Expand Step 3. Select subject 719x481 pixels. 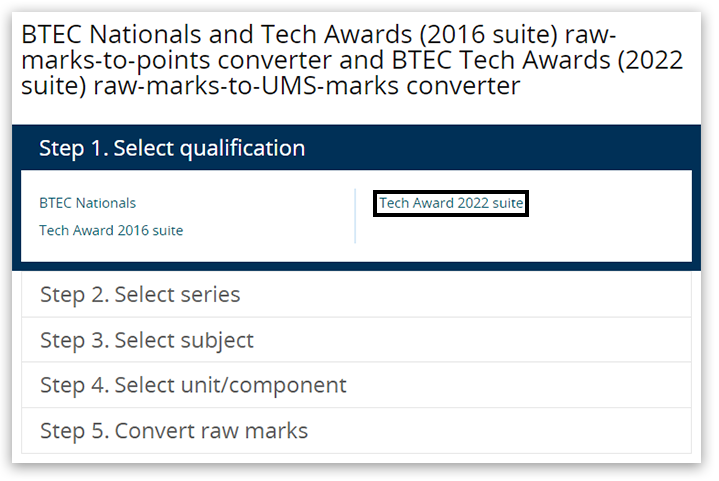pyautogui.click(x=147, y=340)
